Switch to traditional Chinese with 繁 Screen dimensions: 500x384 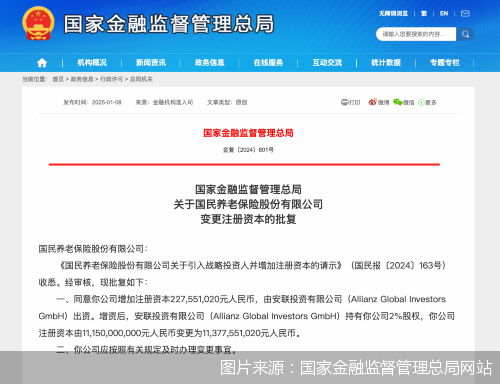pos(424,13)
